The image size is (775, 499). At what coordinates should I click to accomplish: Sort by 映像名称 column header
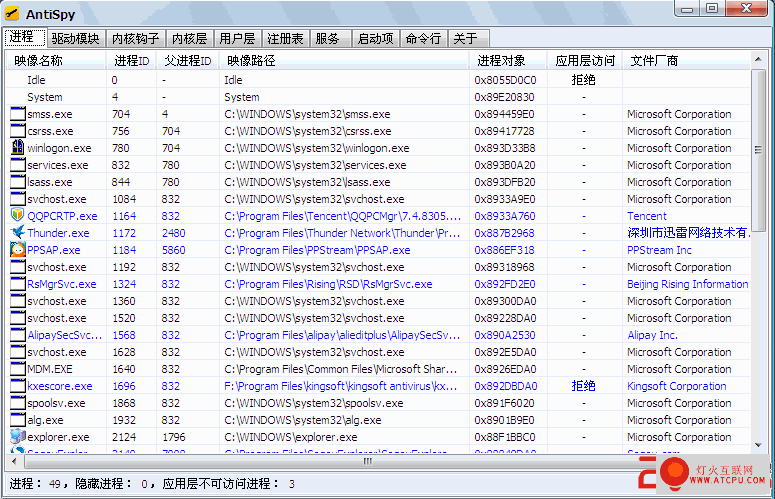point(56,60)
